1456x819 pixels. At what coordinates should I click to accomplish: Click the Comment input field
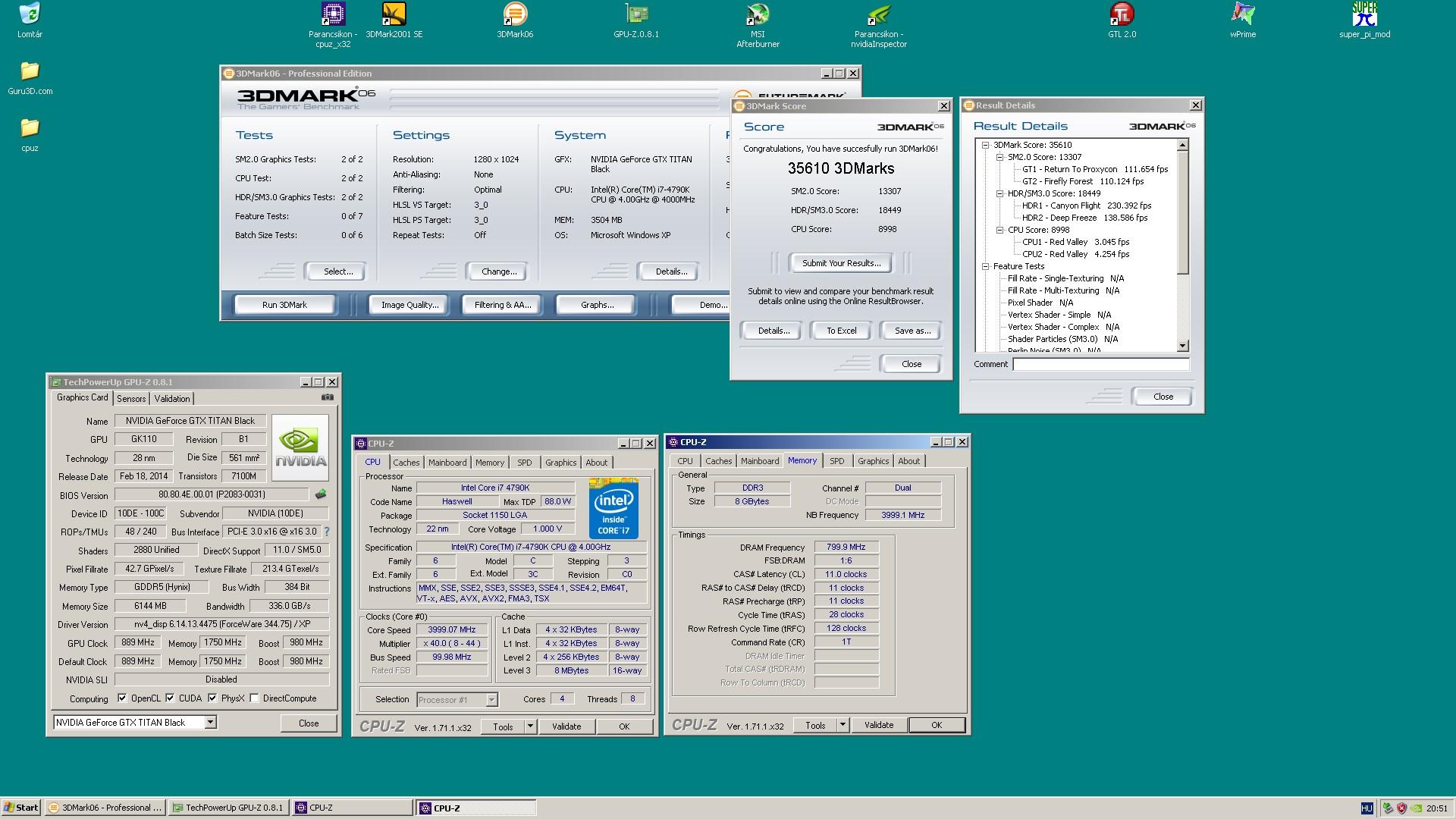(1100, 365)
